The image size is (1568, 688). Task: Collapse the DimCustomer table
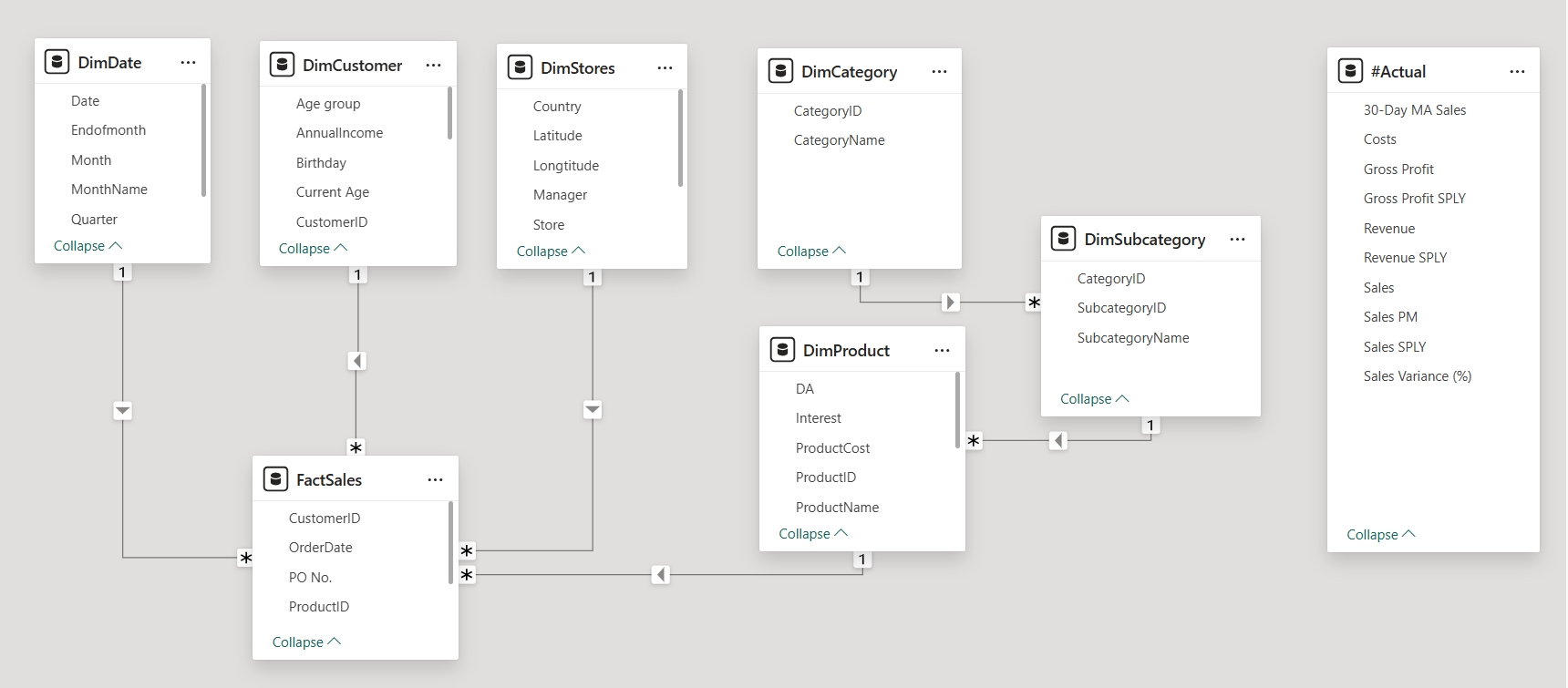tap(313, 249)
